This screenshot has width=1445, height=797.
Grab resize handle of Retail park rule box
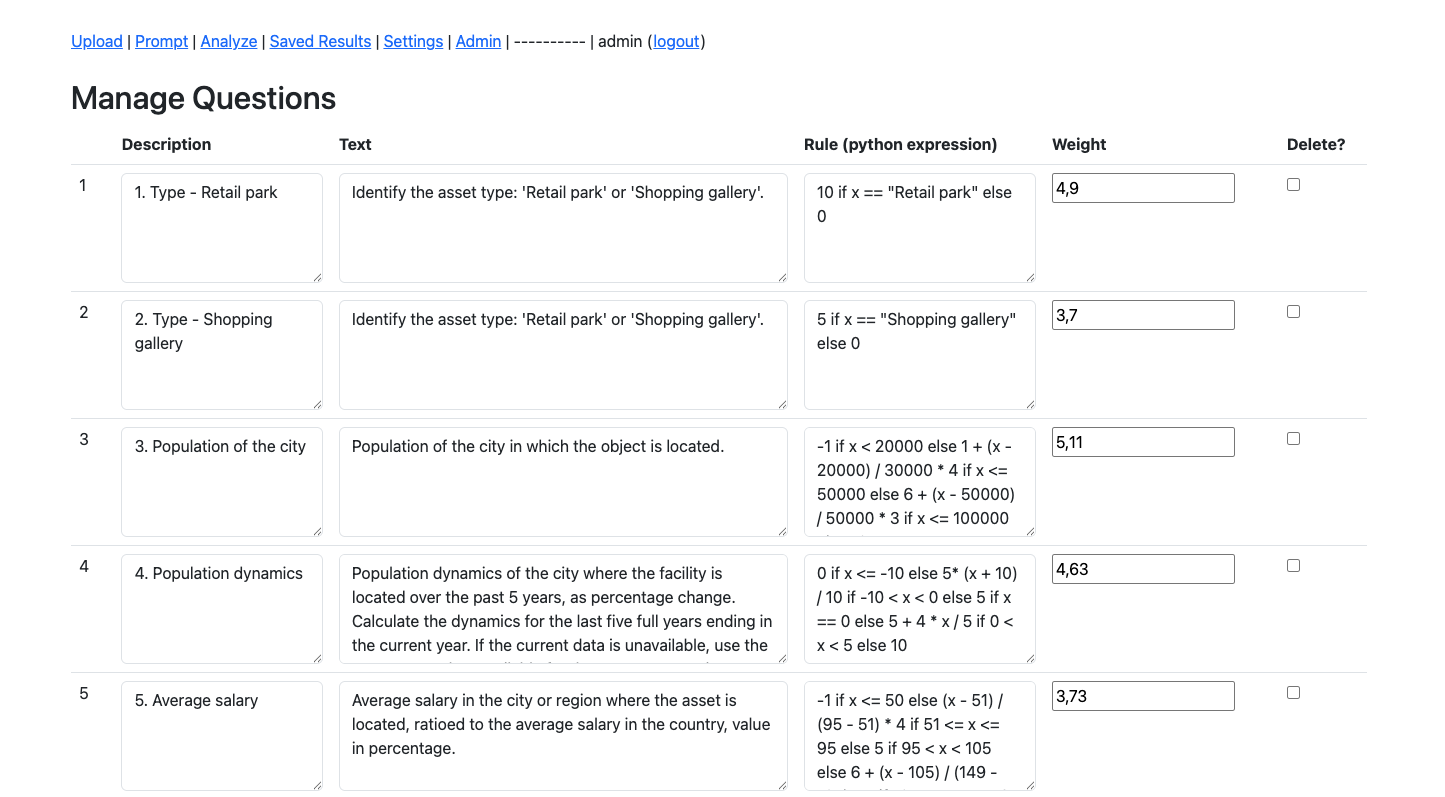pos(1030,277)
